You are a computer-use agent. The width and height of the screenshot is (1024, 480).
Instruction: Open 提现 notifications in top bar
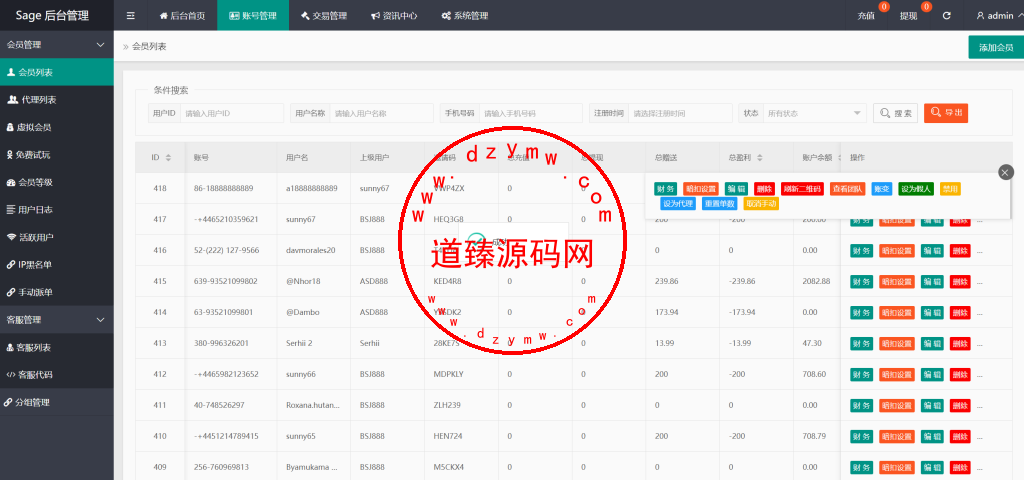click(908, 16)
